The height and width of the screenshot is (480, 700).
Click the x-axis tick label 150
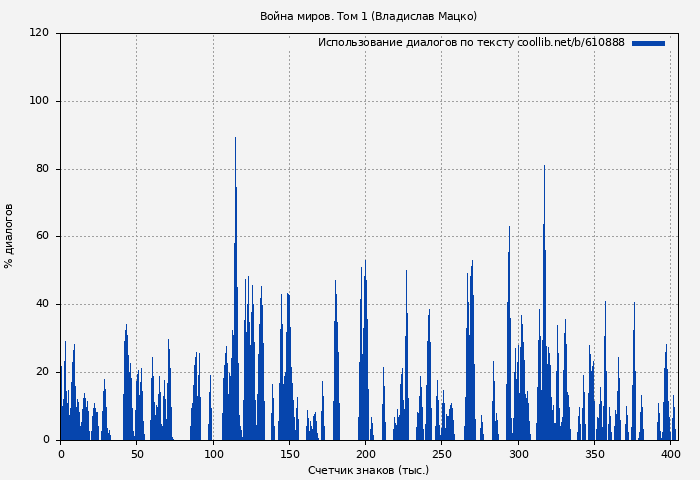tap(289, 454)
